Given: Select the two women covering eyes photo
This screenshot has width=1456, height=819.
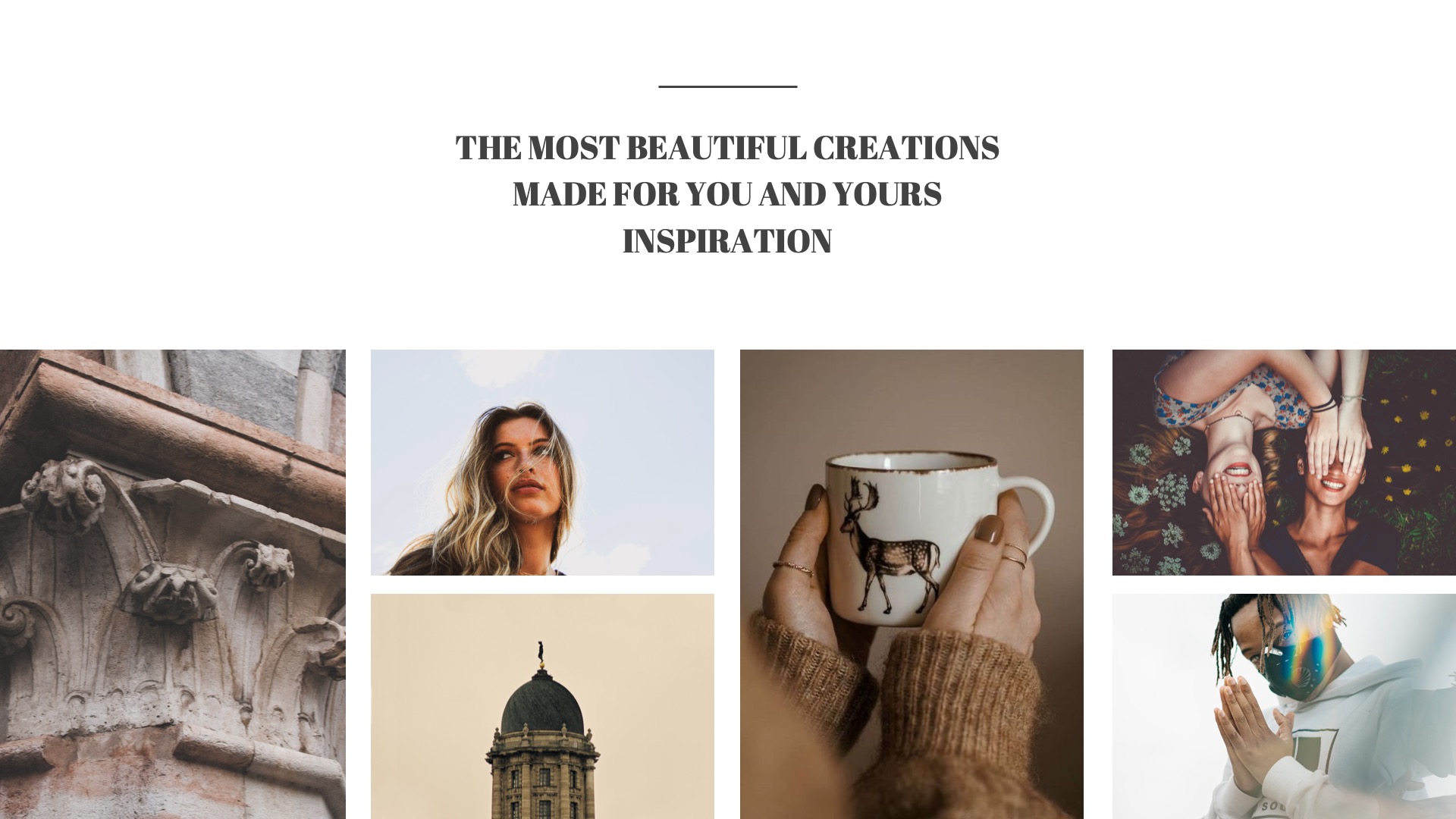Looking at the screenshot, I should coord(1284,463).
